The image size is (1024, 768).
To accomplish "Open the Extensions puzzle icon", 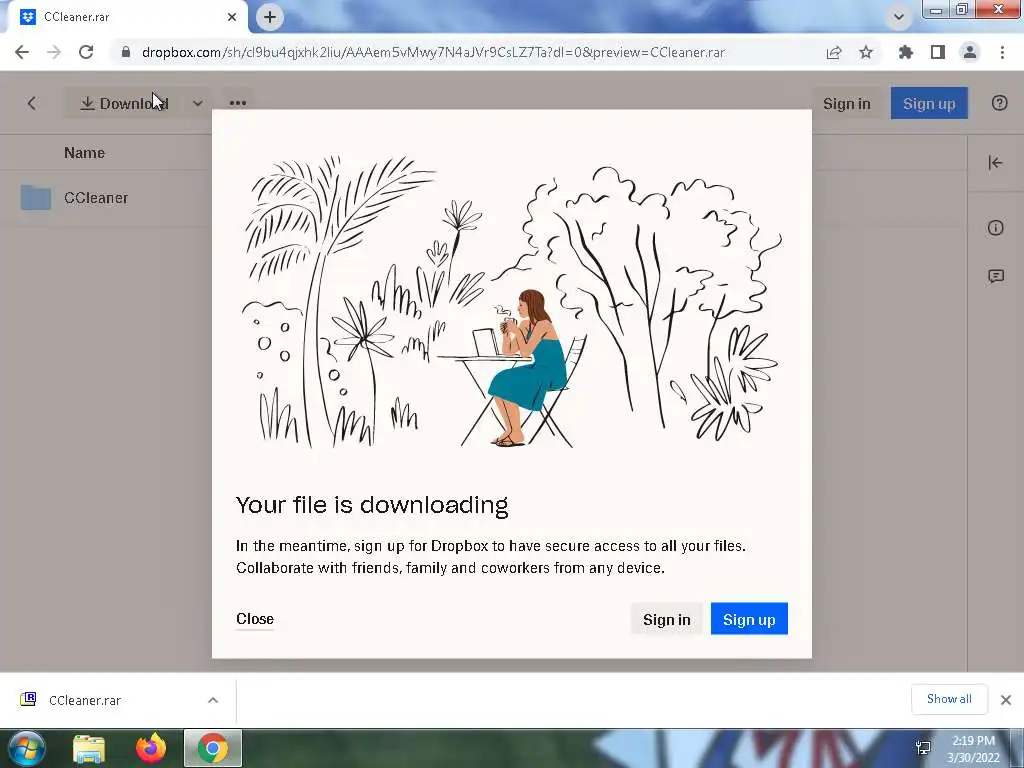I will 905,52.
